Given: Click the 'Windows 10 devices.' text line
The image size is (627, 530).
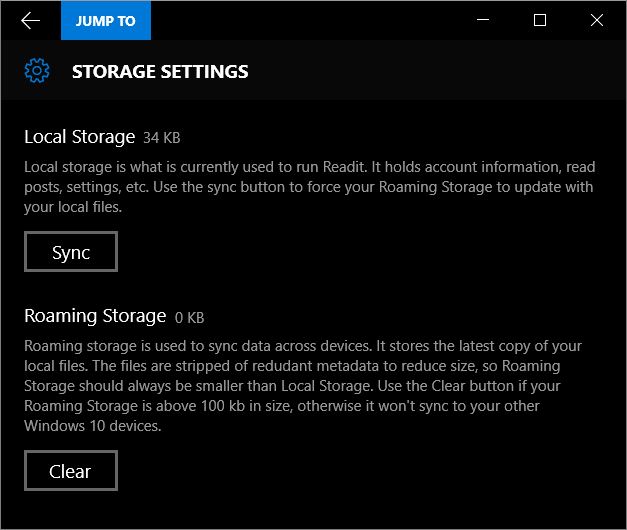Looking at the screenshot, I should (92, 426).
